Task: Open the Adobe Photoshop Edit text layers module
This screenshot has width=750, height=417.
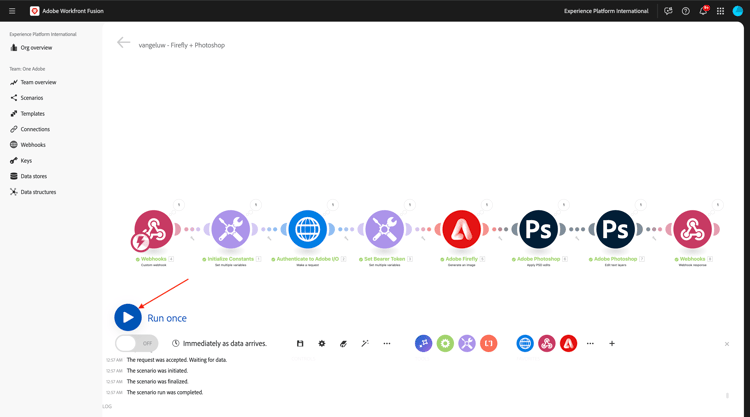Action: coord(616,229)
